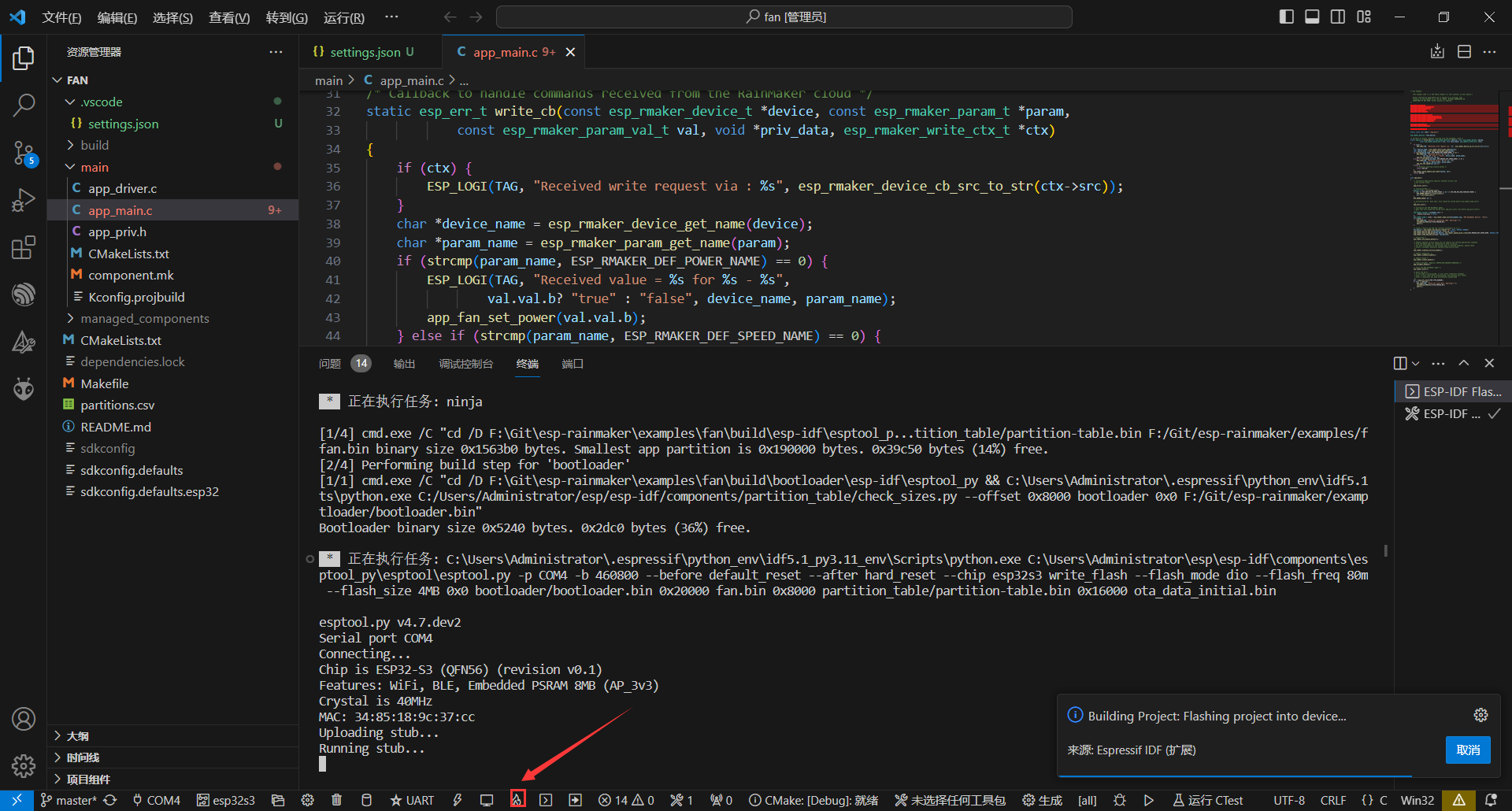The image size is (1512, 811).
Task: Open the 查看(V) menu
Action: (x=229, y=17)
